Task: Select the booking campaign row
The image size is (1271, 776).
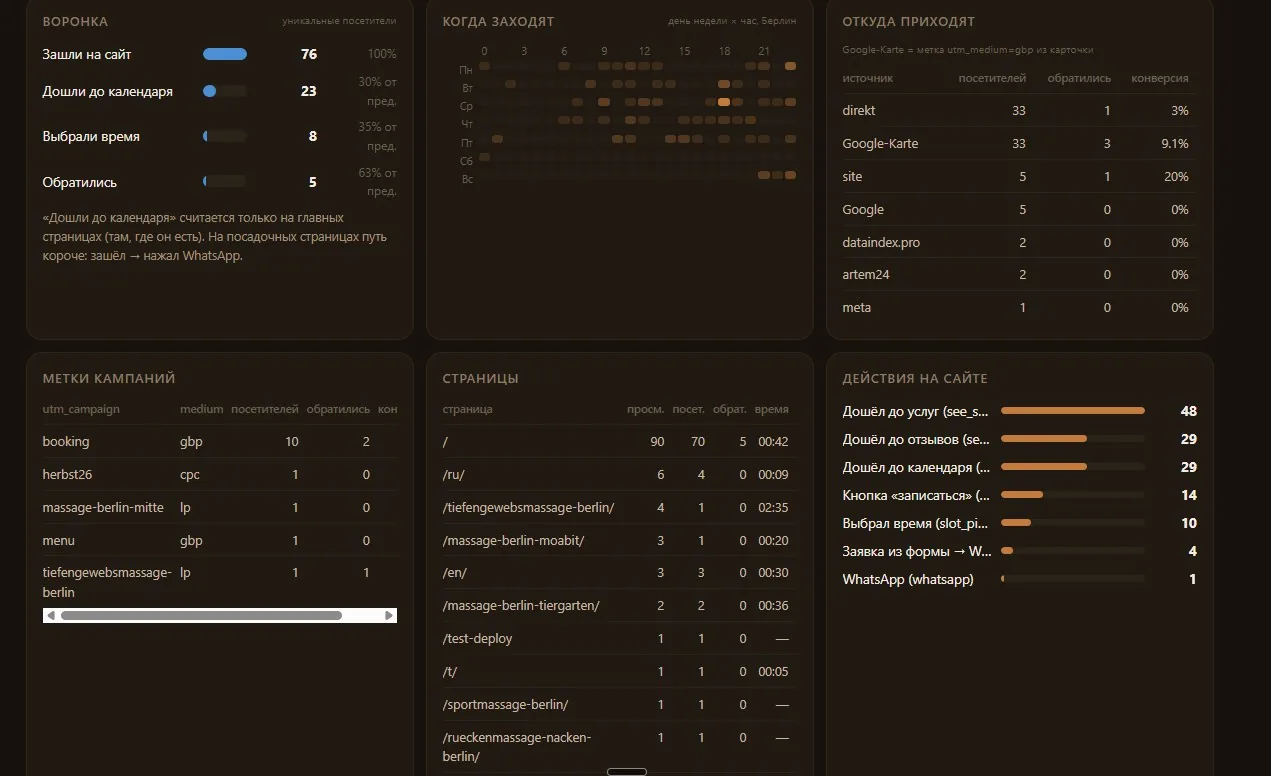Action: pyautogui.click(x=220, y=441)
